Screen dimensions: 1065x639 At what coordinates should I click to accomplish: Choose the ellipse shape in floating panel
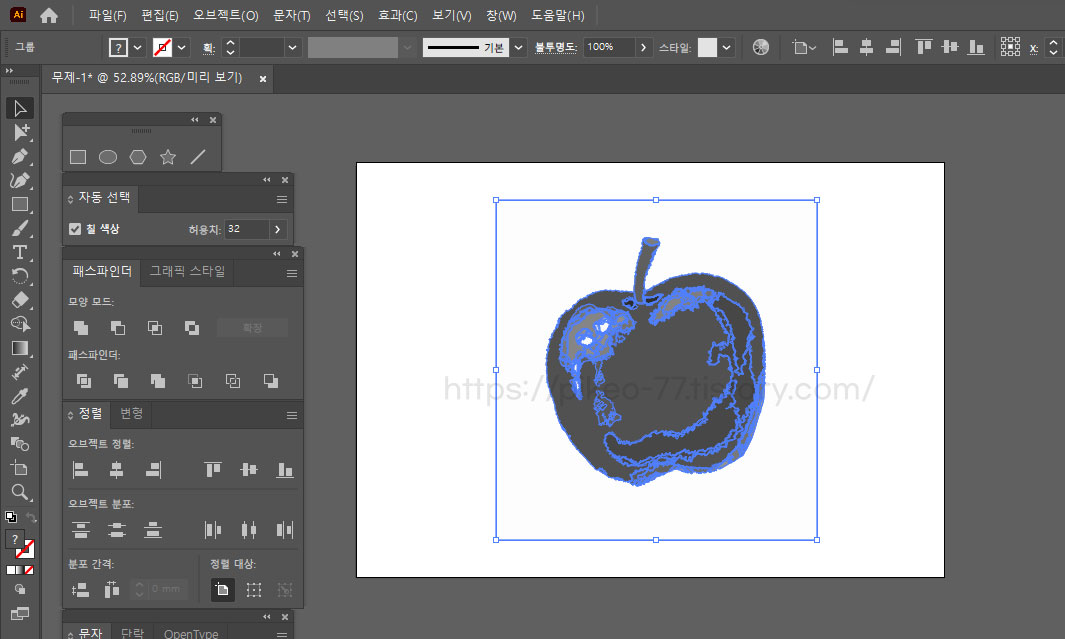click(108, 157)
